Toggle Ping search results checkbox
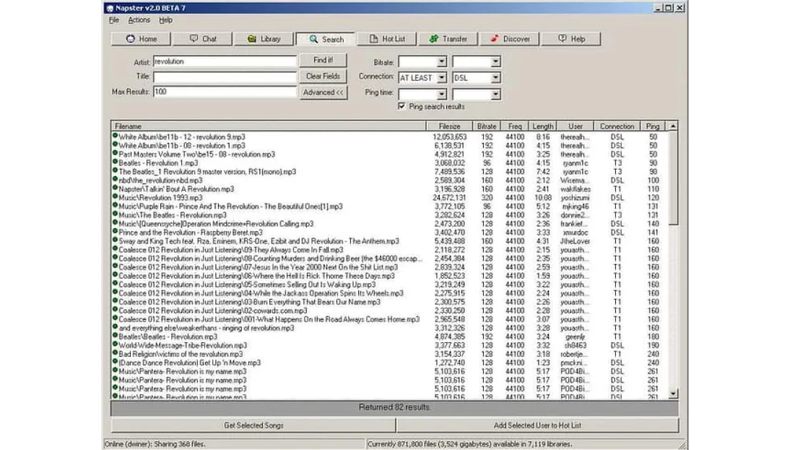Image resolution: width=800 pixels, height=450 pixels. coord(402,106)
